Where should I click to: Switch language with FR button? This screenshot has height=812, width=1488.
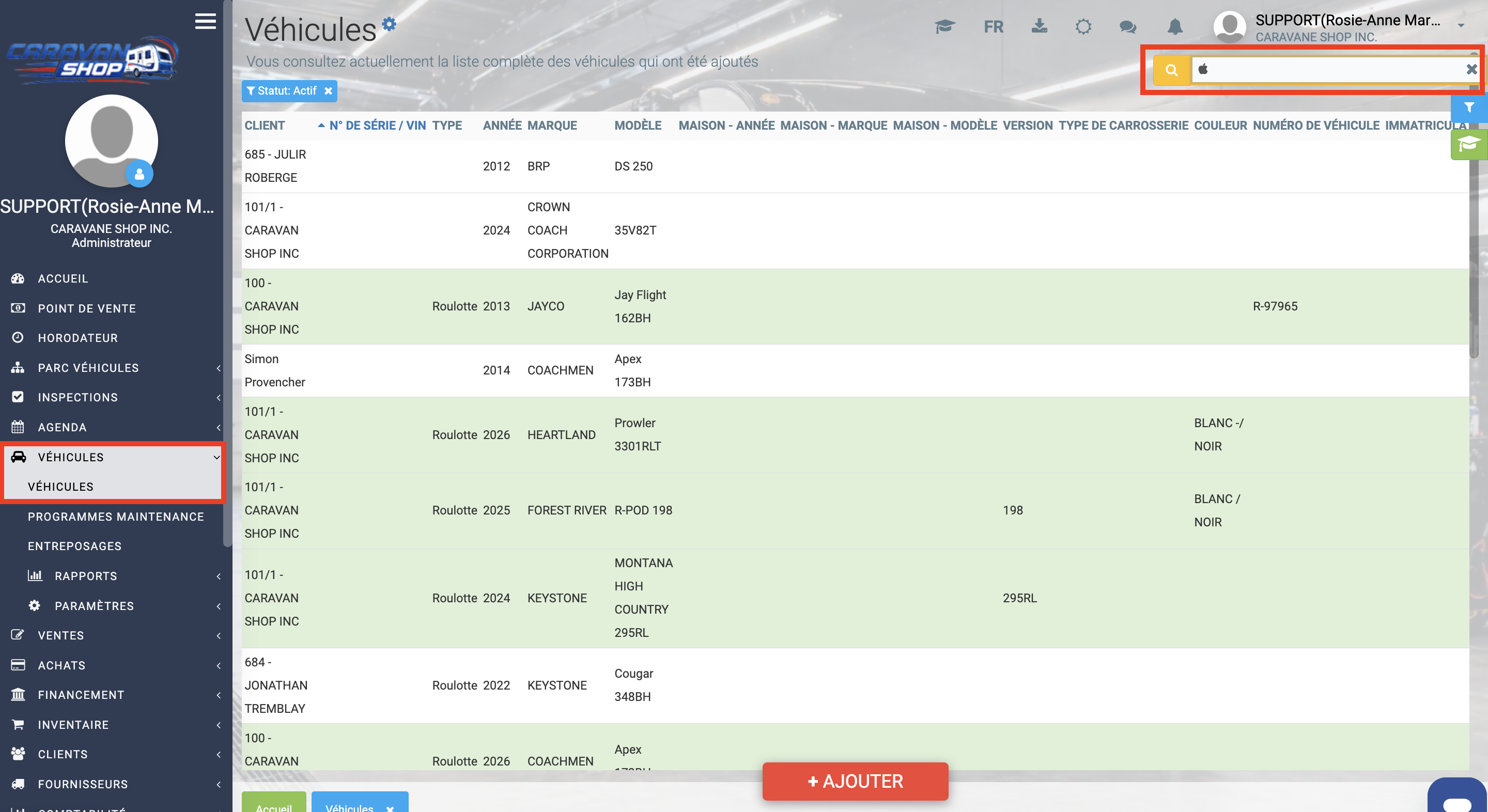[x=994, y=26]
